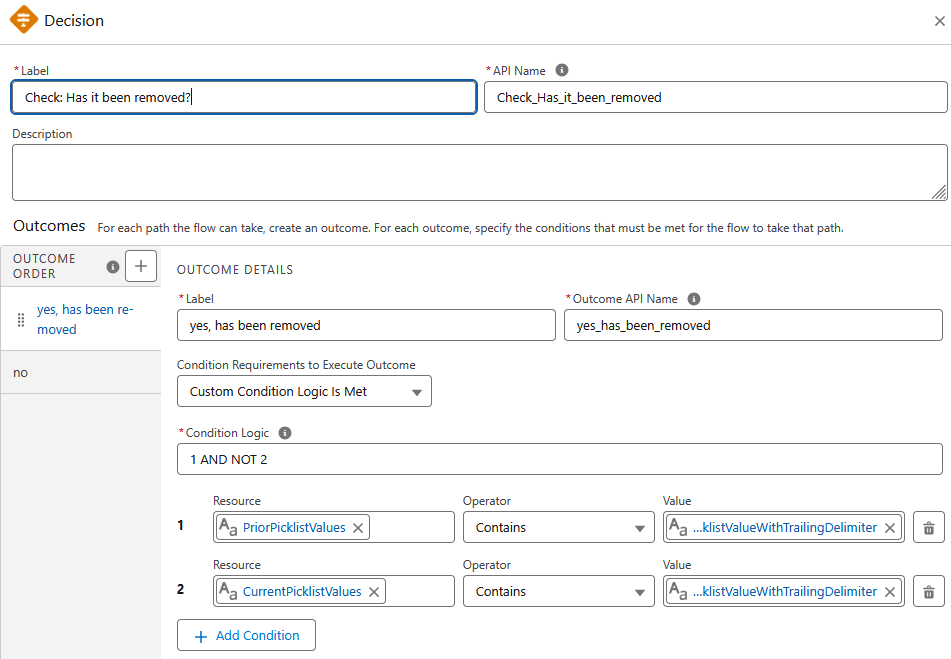Click the Outcome API Name field
The image size is (951, 659).
coord(753,326)
